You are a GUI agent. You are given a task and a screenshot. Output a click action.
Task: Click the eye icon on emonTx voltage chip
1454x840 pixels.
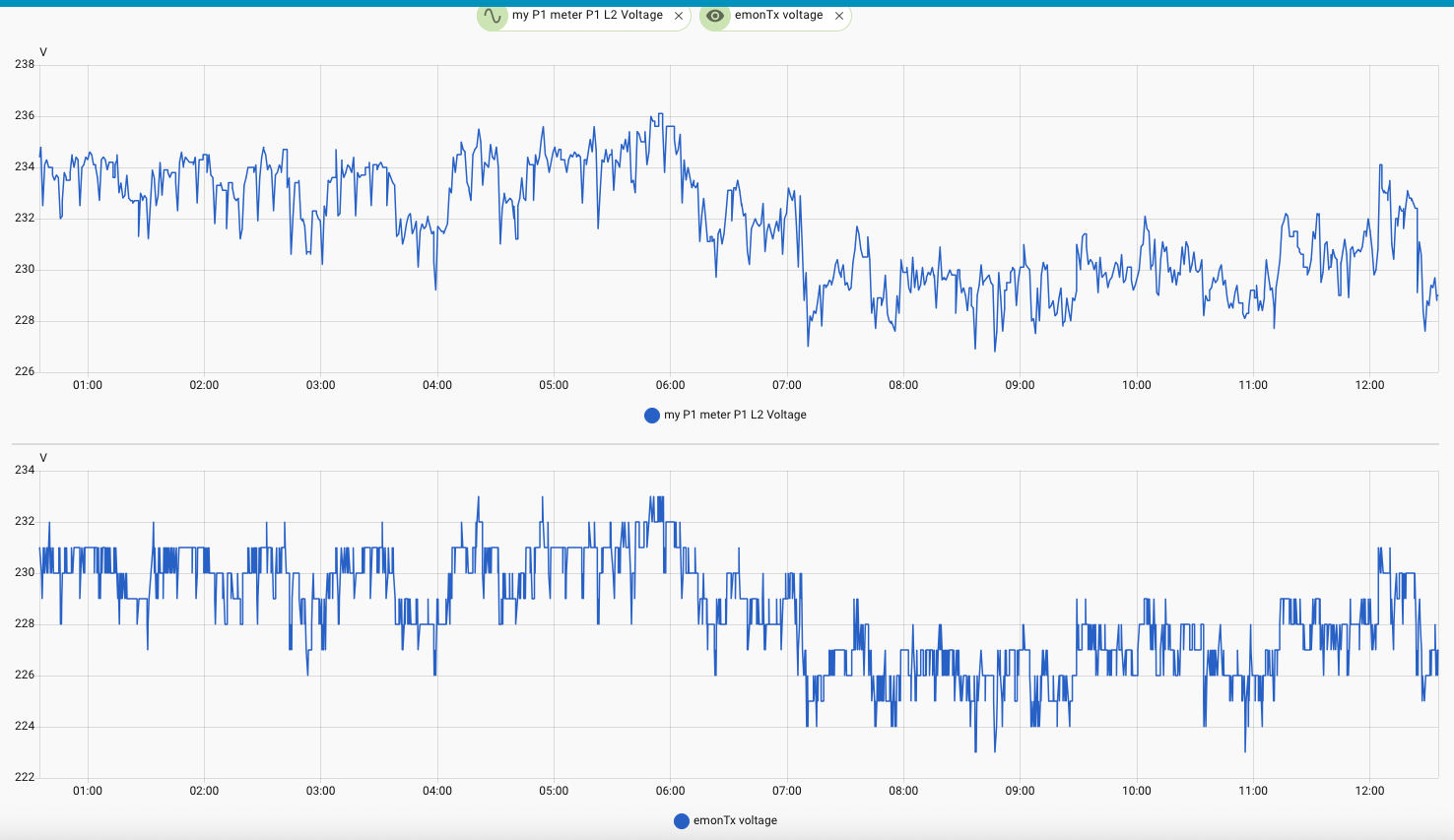(x=715, y=16)
